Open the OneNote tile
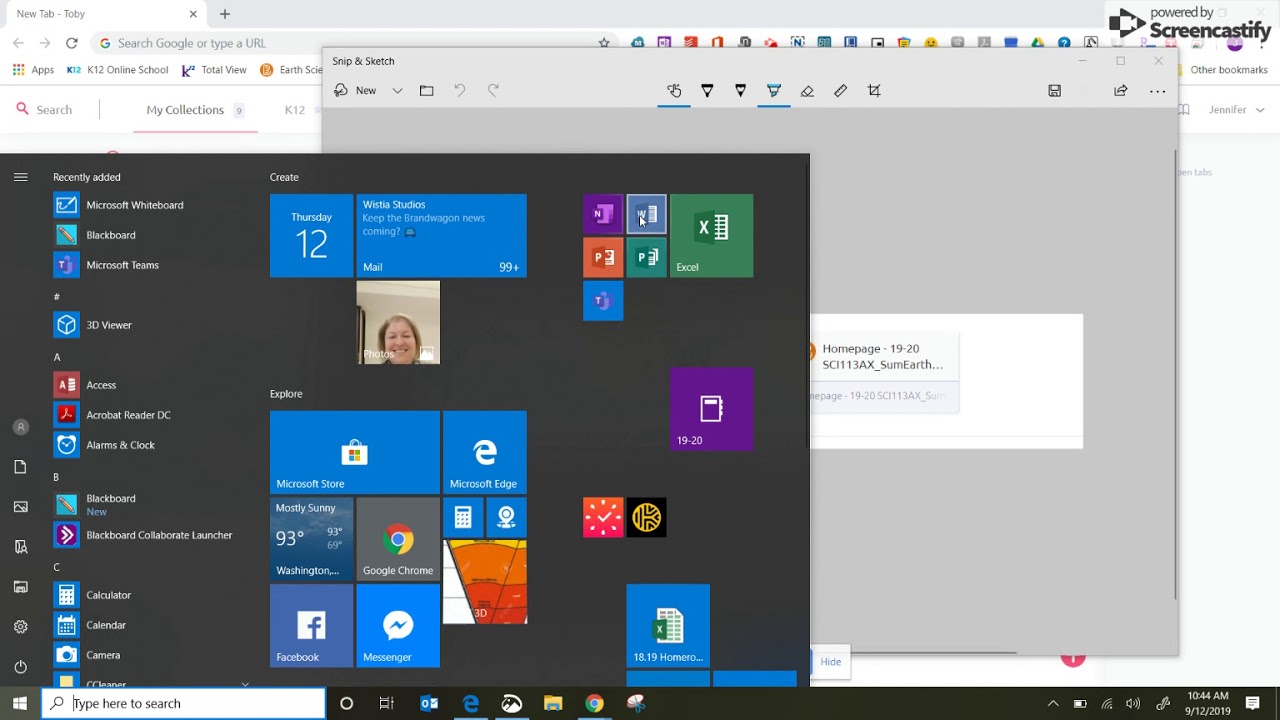1280x720 pixels. (603, 214)
